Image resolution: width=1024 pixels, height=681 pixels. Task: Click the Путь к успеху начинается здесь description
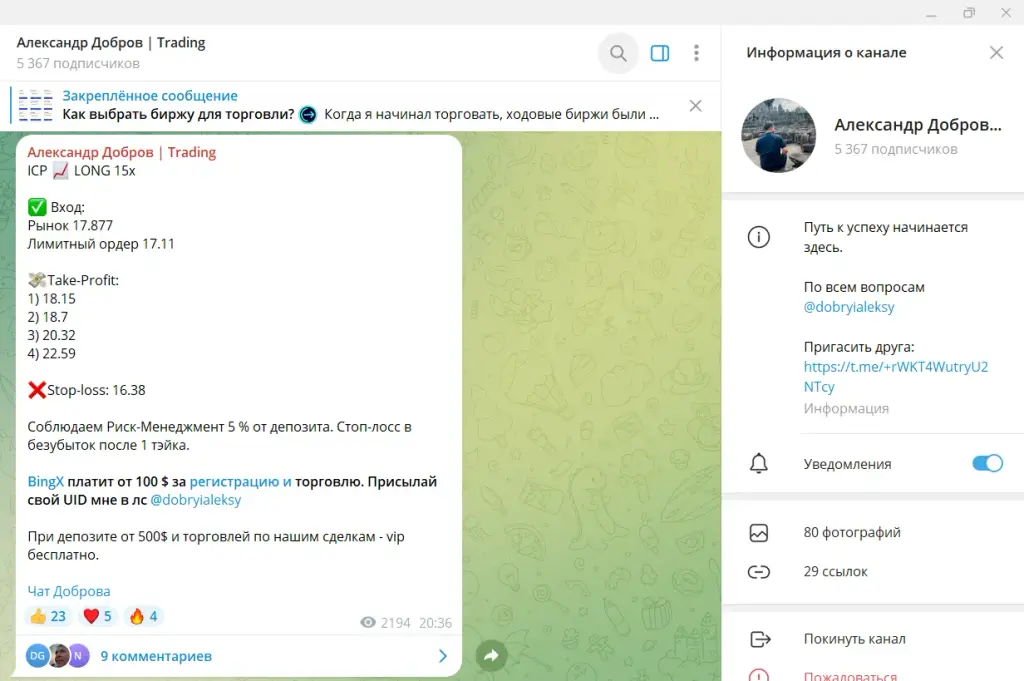(x=886, y=237)
